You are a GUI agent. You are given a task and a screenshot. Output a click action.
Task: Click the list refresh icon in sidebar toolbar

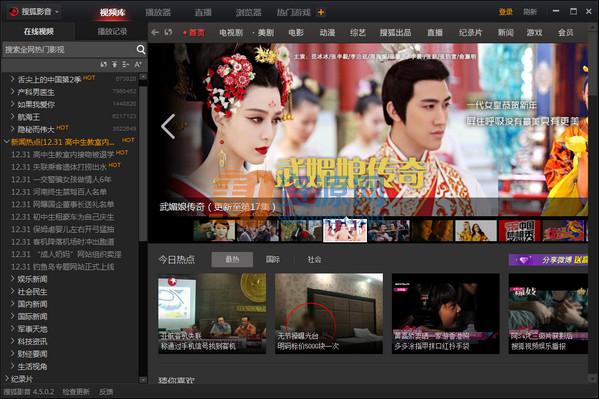pos(104,65)
